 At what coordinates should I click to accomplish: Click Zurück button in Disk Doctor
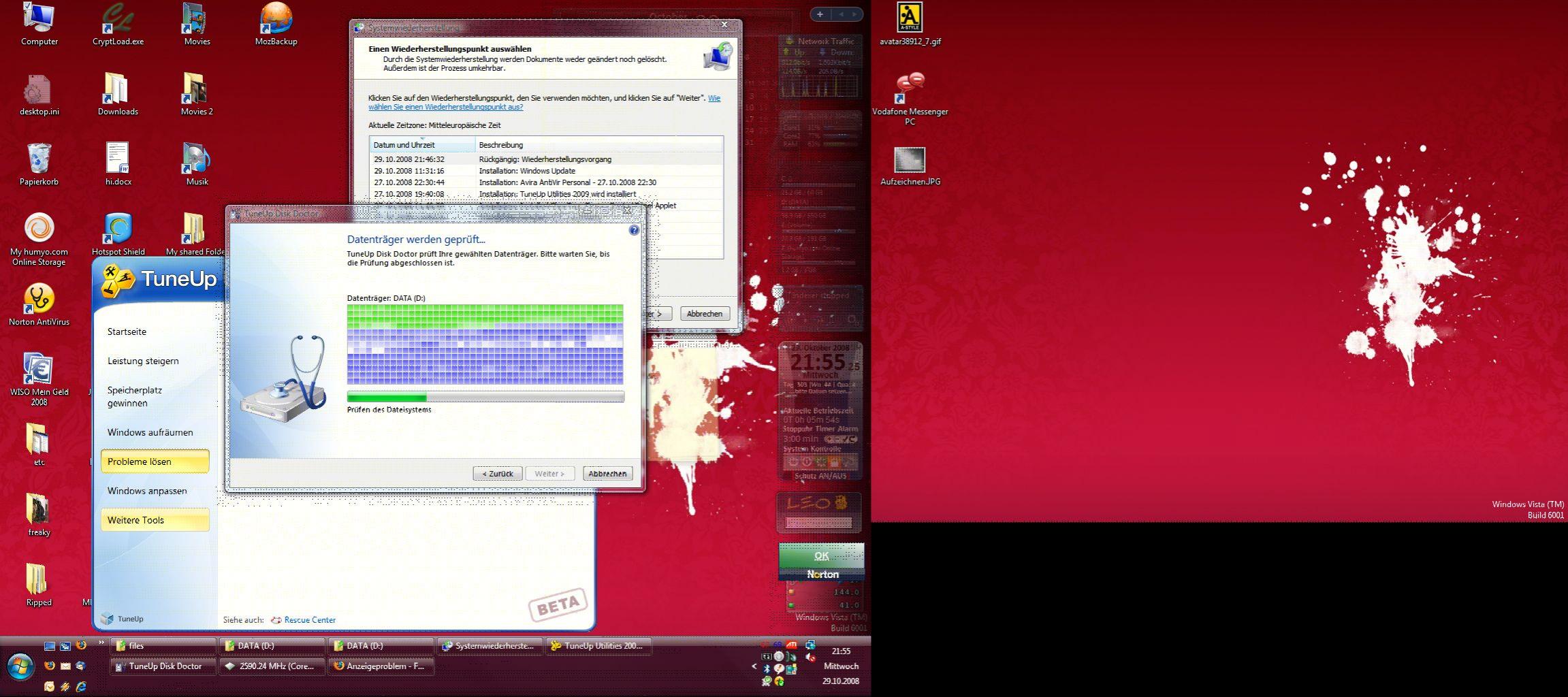click(498, 473)
